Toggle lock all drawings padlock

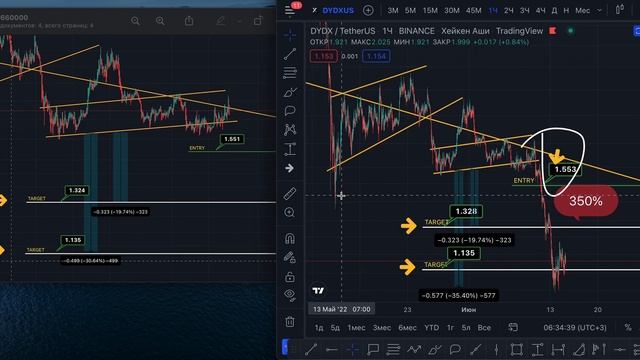coord(290,277)
